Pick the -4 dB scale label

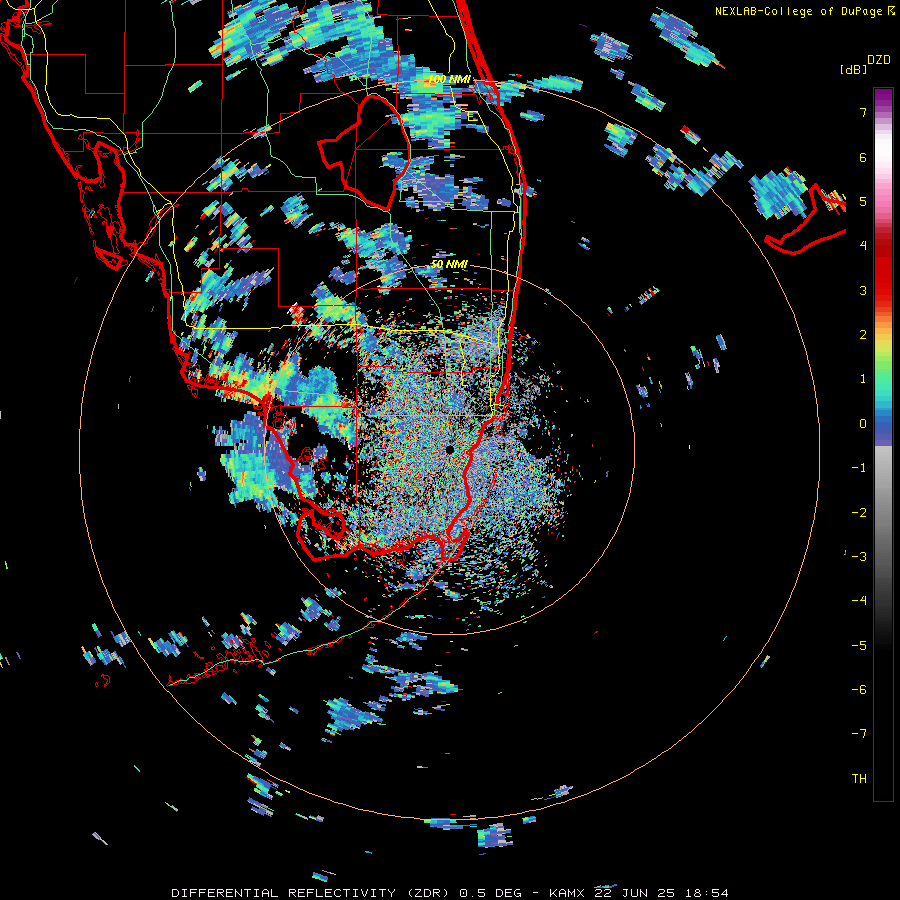click(x=859, y=601)
